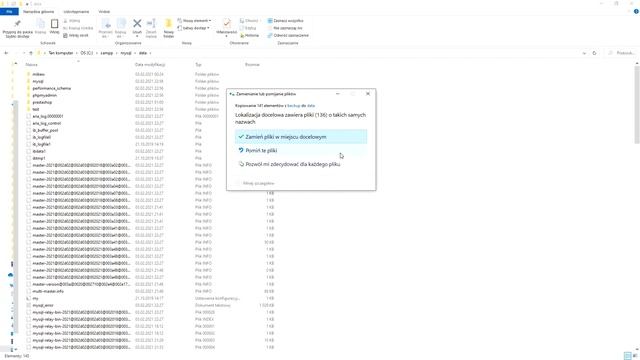Click Ten komputer in the breadcrumb
This screenshot has width=640, height=360.
(x=61, y=53)
